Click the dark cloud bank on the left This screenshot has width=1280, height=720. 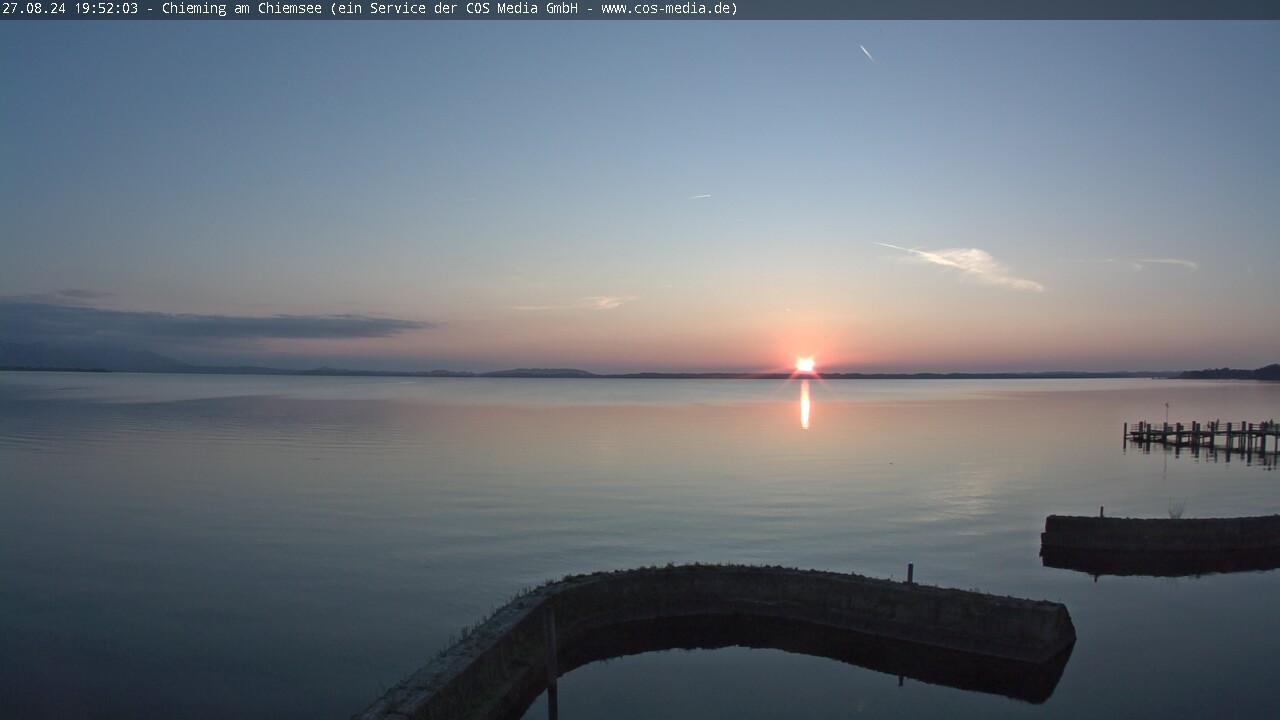200,324
